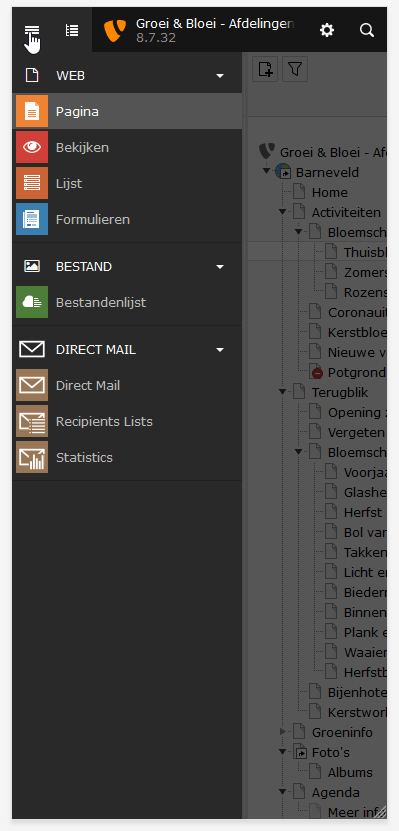
Task: Select the Agenda page in tree
Action: [335, 792]
